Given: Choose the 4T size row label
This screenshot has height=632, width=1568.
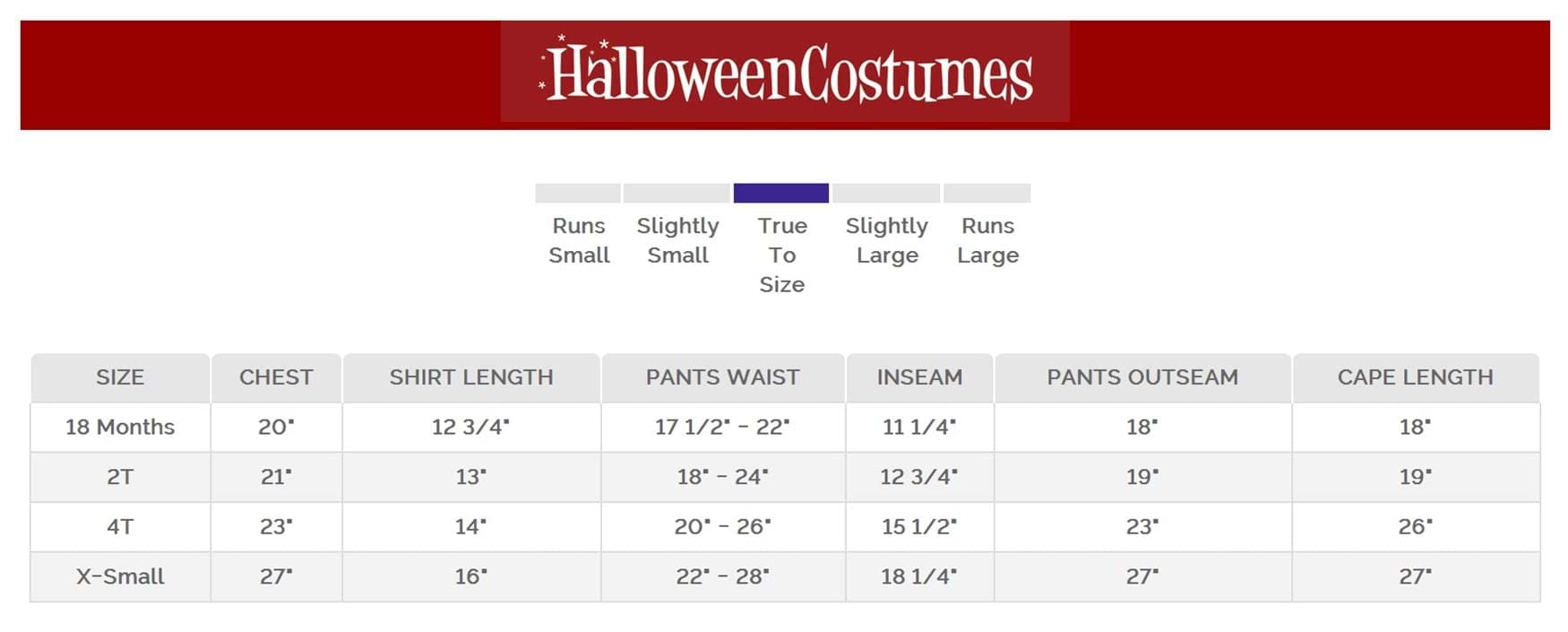Looking at the screenshot, I should click(x=120, y=526).
